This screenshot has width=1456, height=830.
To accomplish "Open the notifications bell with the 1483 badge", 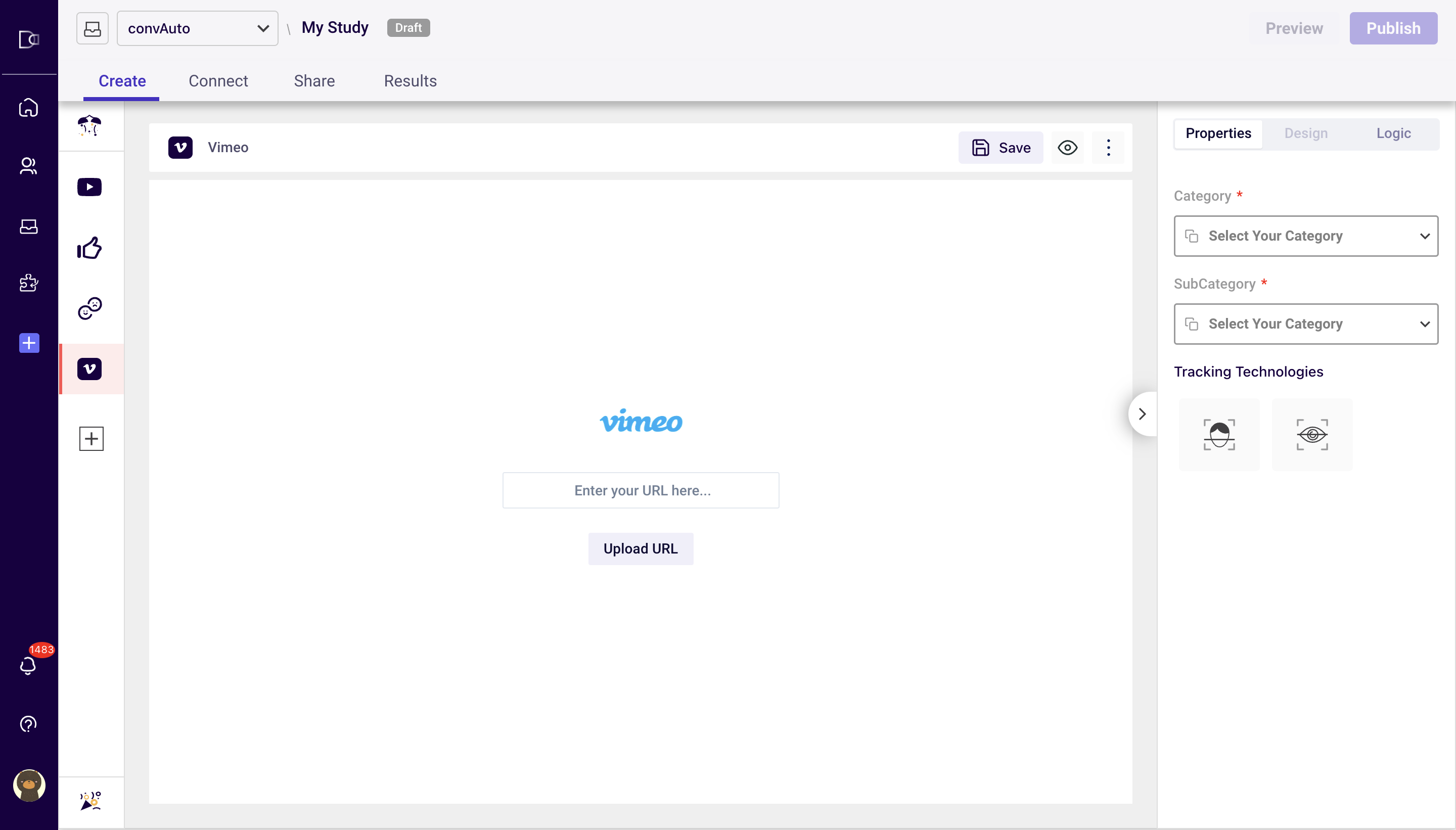I will click(x=28, y=665).
